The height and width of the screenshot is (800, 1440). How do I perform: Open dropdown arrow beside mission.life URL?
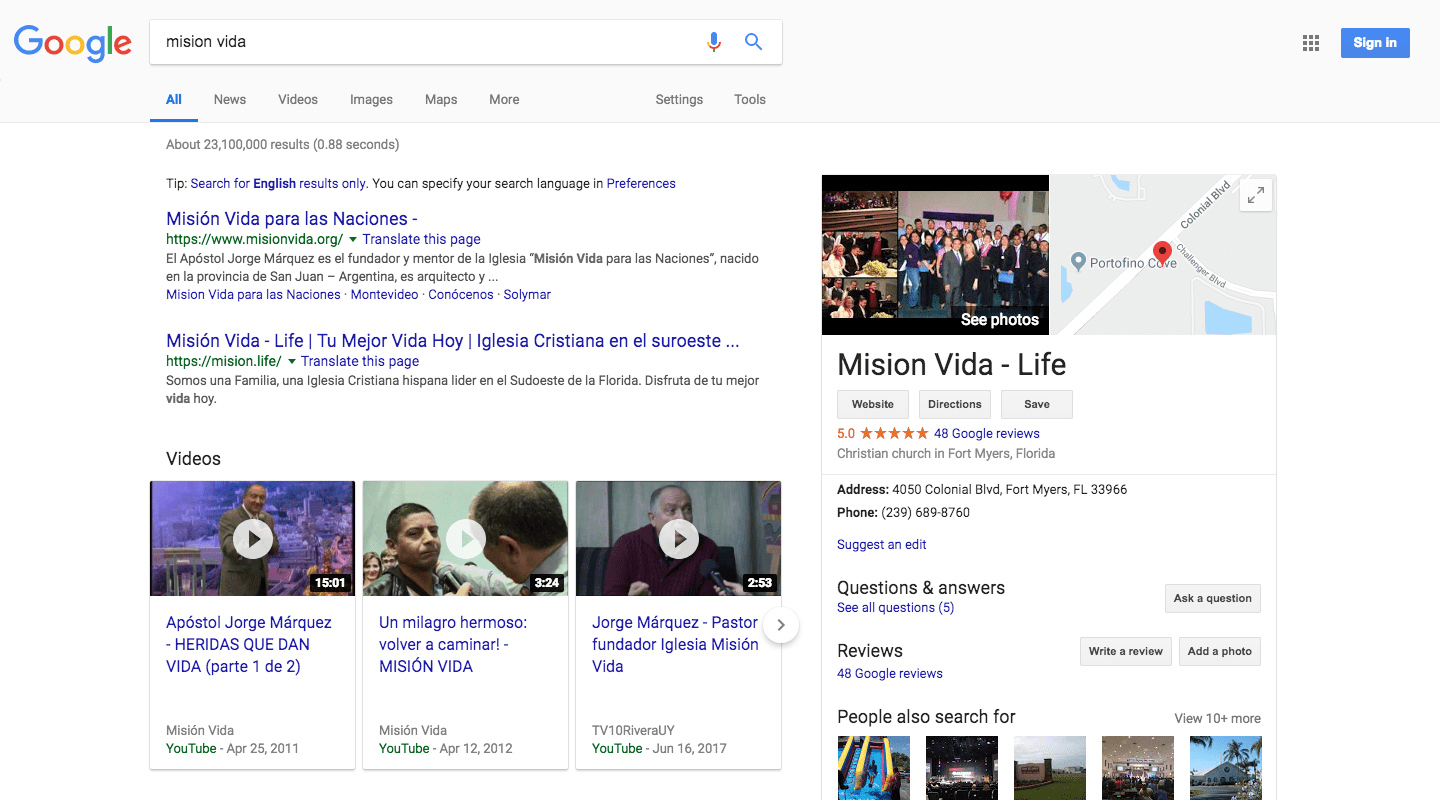point(292,362)
